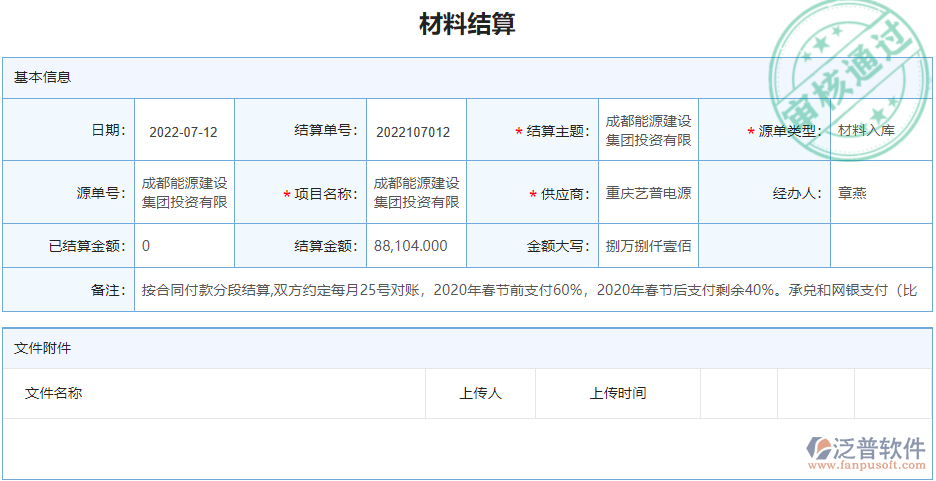Screen dimensions: 936x481
Task: Click the 上传时间 column header
Action: tap(617, 393)
